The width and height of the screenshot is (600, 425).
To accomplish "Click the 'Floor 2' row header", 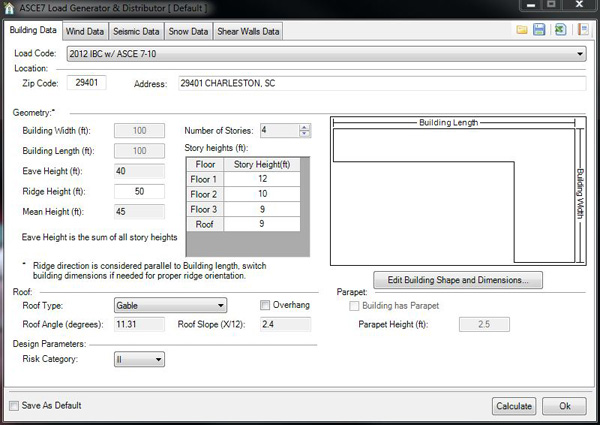I will 205,194.
